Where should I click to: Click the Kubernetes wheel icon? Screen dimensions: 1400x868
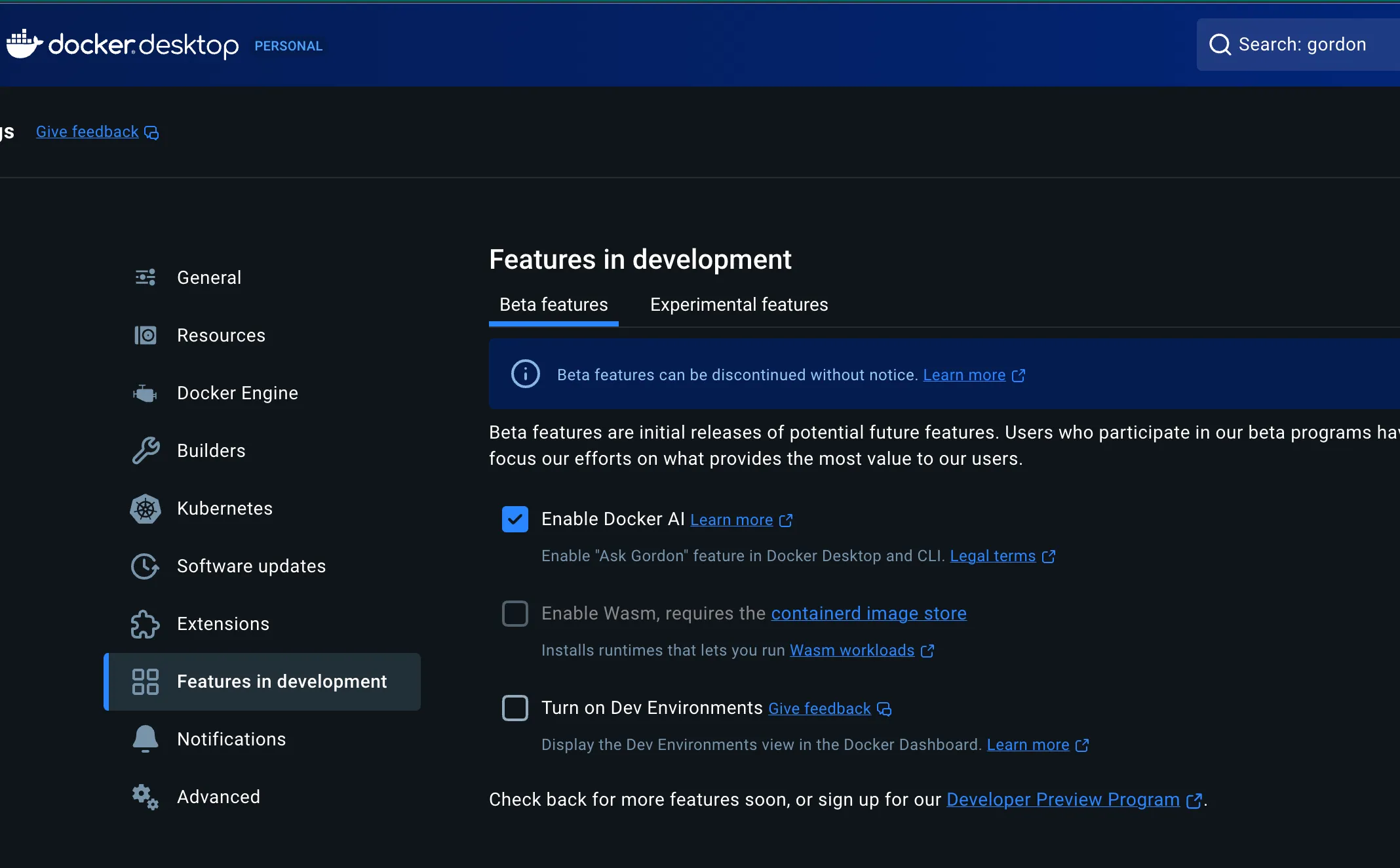click(146, 509)
